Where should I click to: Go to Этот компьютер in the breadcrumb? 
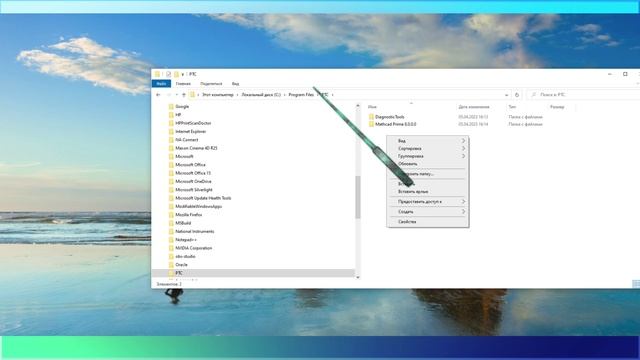(x=218, y=95)
